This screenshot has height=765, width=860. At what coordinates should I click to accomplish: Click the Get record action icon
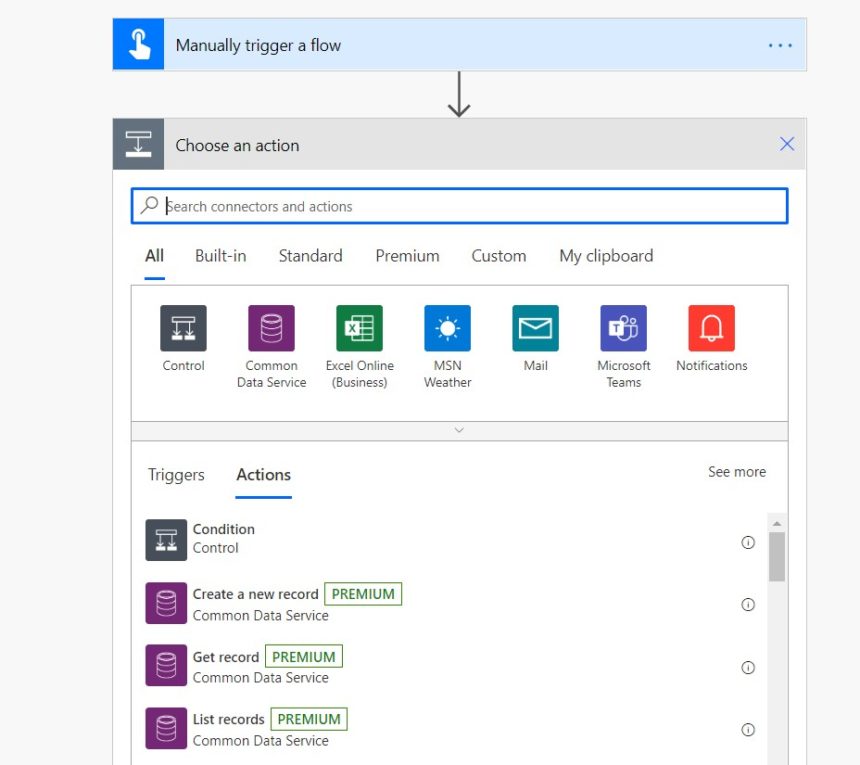[166, 665]
